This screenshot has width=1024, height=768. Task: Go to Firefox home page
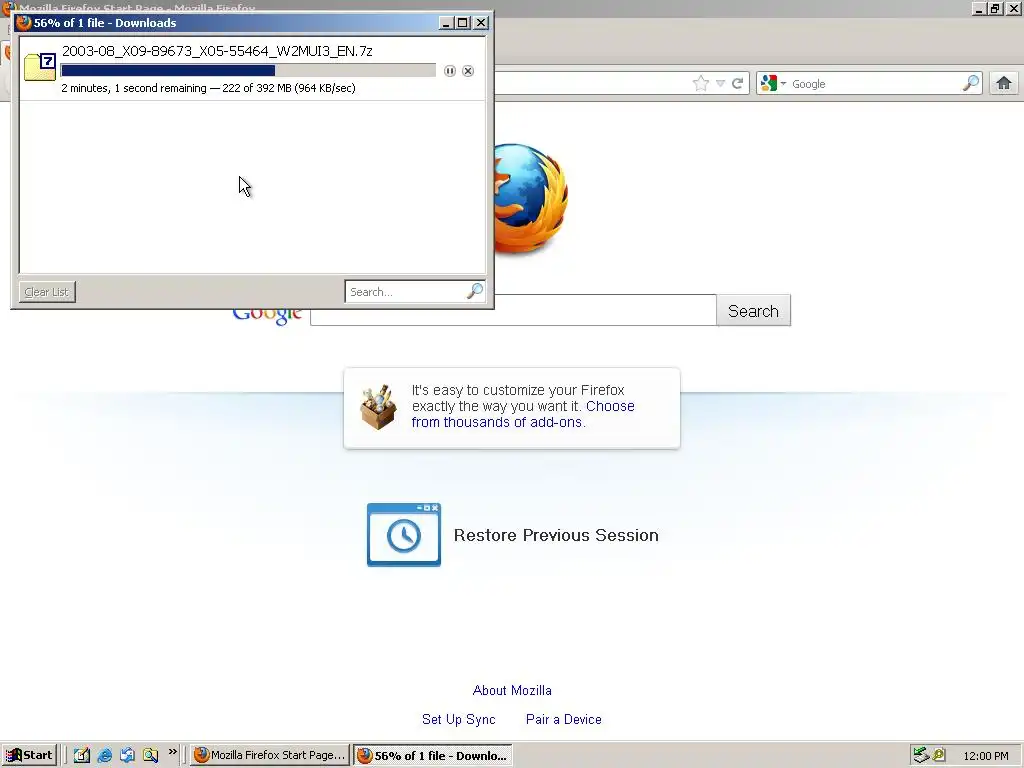tap(1004, 84)
